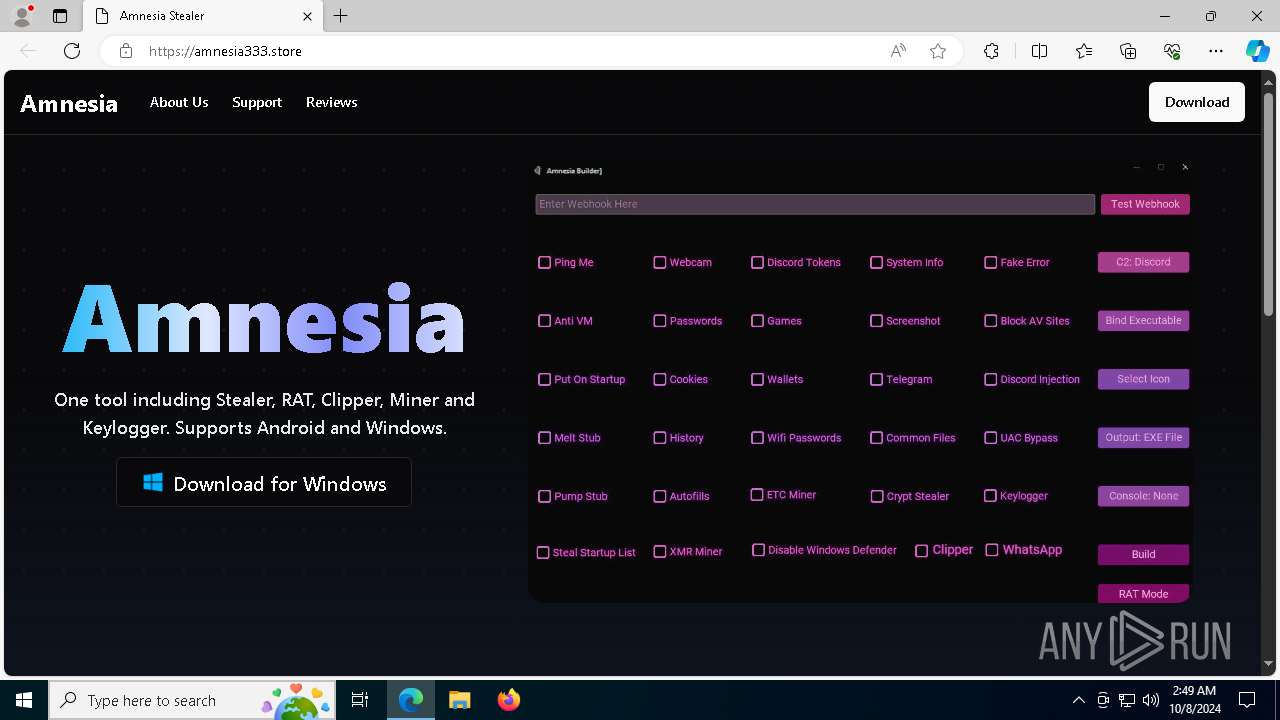Open the tab actions menu icon
This screenshot has height=720, width=1280.
pyautogui.click(x=60, y=16)
